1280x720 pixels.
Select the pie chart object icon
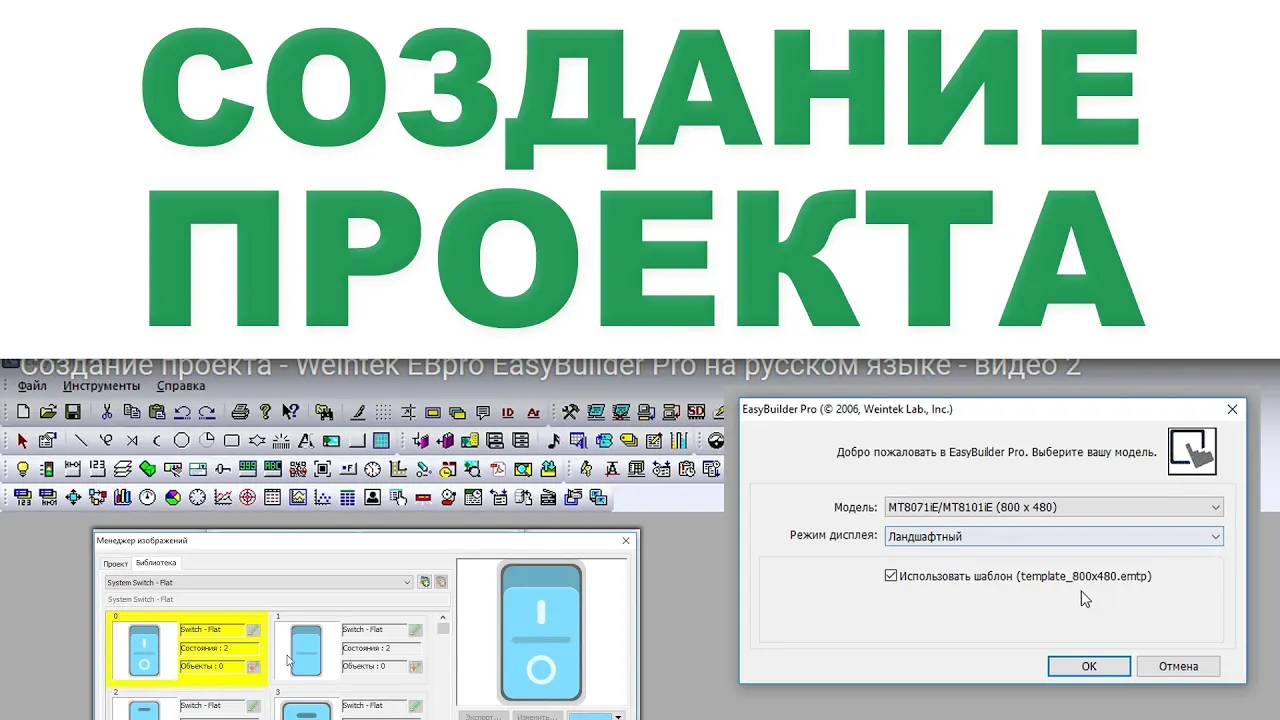[x=173, y=497]
